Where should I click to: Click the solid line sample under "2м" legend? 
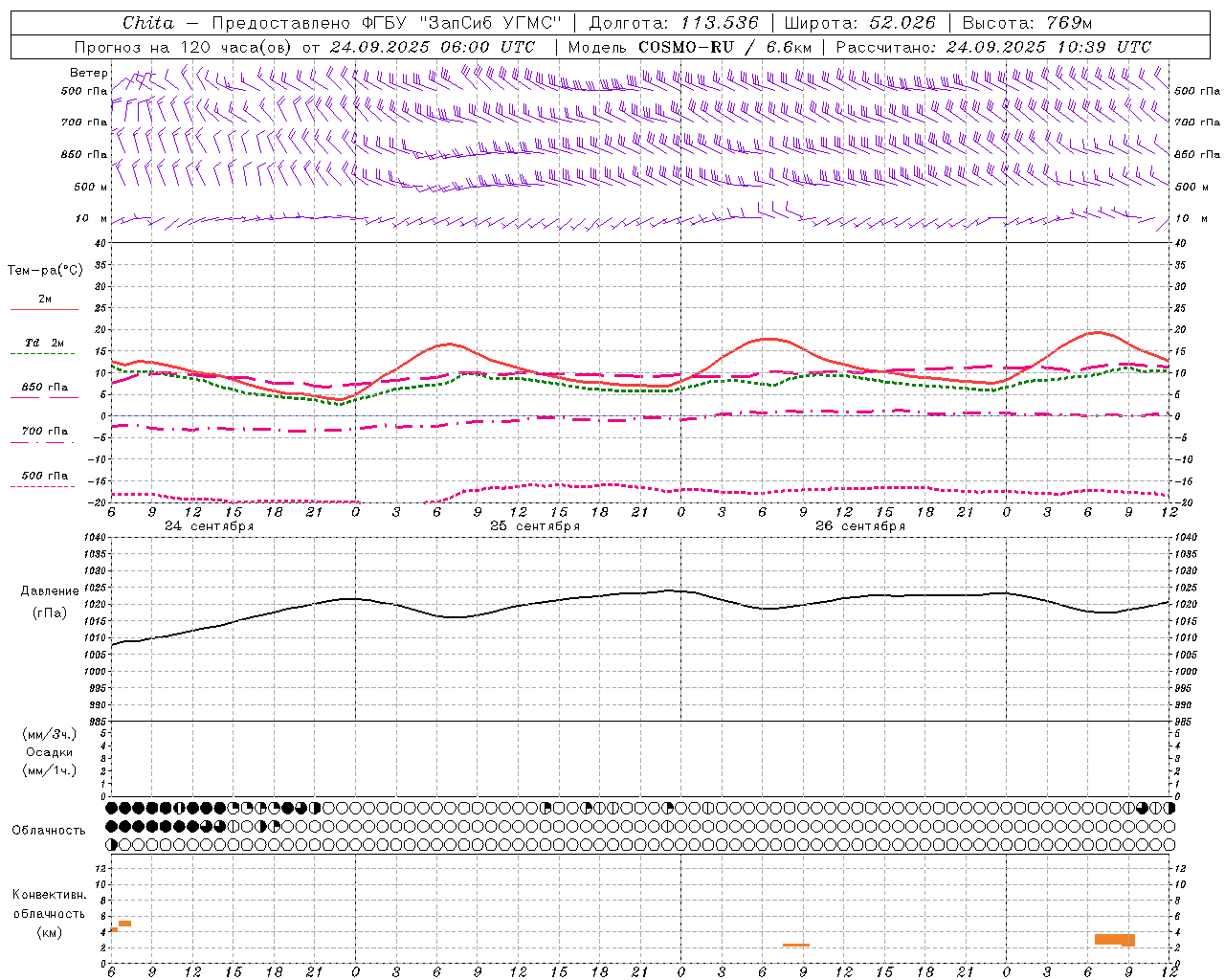(x=44, y=310)
